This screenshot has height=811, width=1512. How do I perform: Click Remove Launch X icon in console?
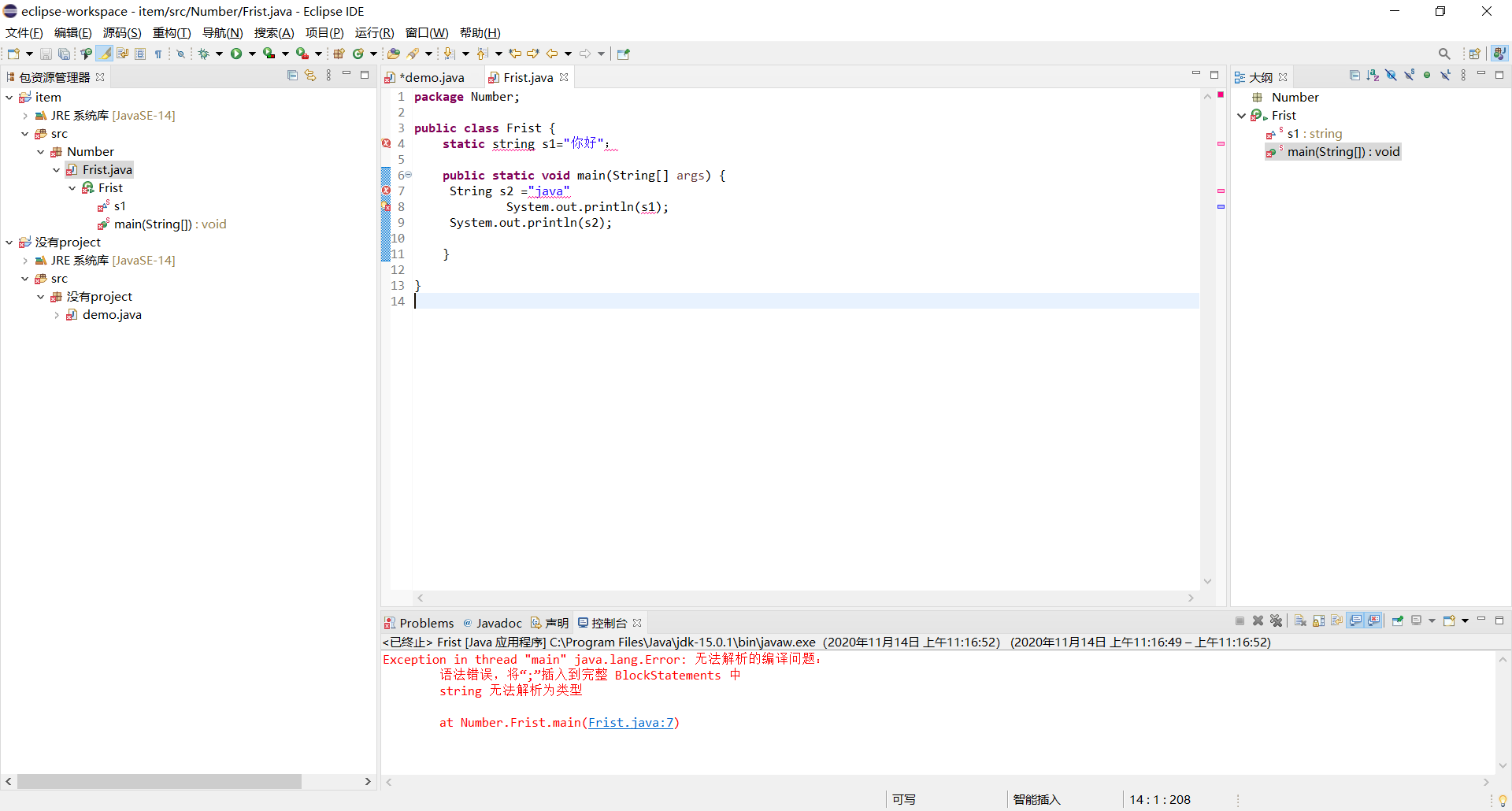pos(1258,621)
